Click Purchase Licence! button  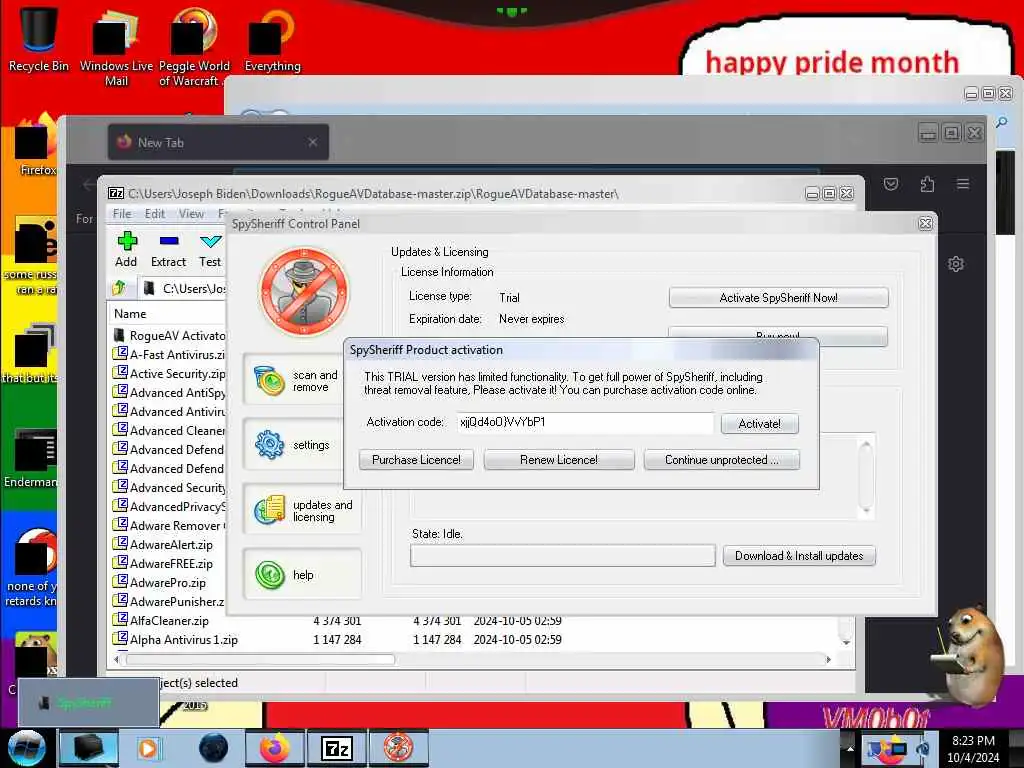coord(416,460)
